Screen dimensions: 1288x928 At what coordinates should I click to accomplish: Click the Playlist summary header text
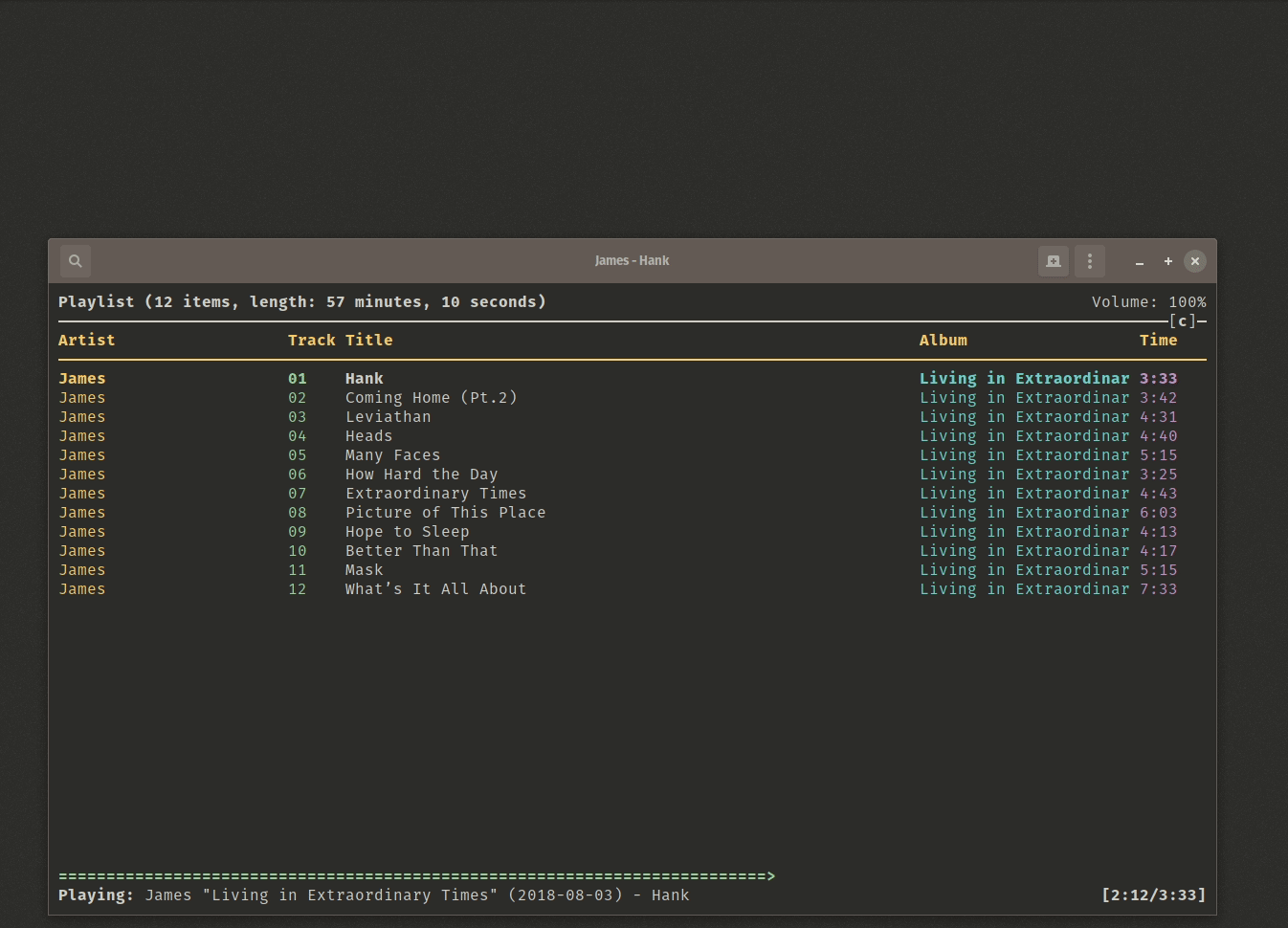(302, 302)
